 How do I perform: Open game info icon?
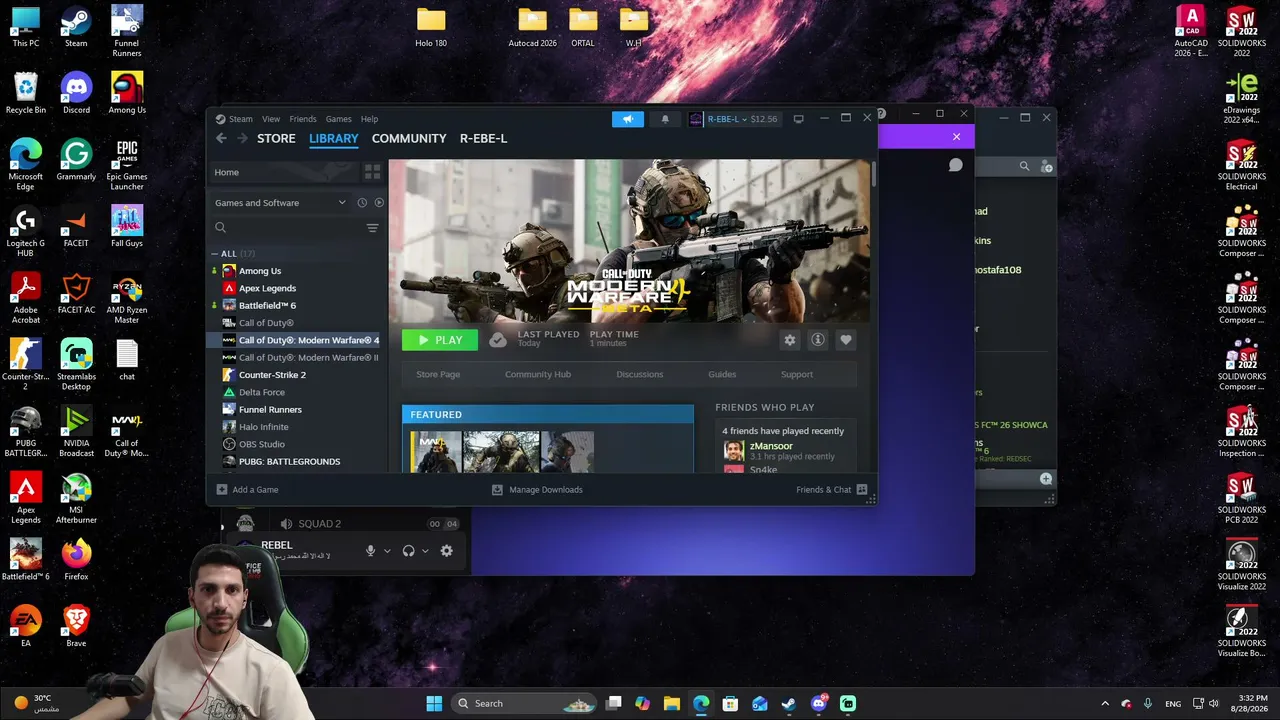[818, 340]
